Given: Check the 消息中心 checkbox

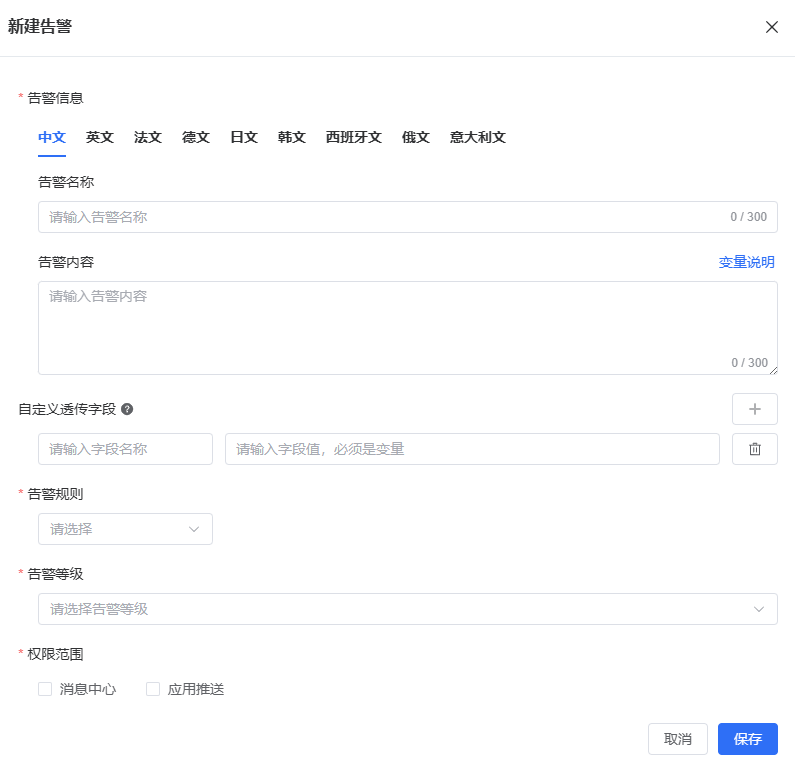Looking at the screenshot, I should [x=45, y=689].
